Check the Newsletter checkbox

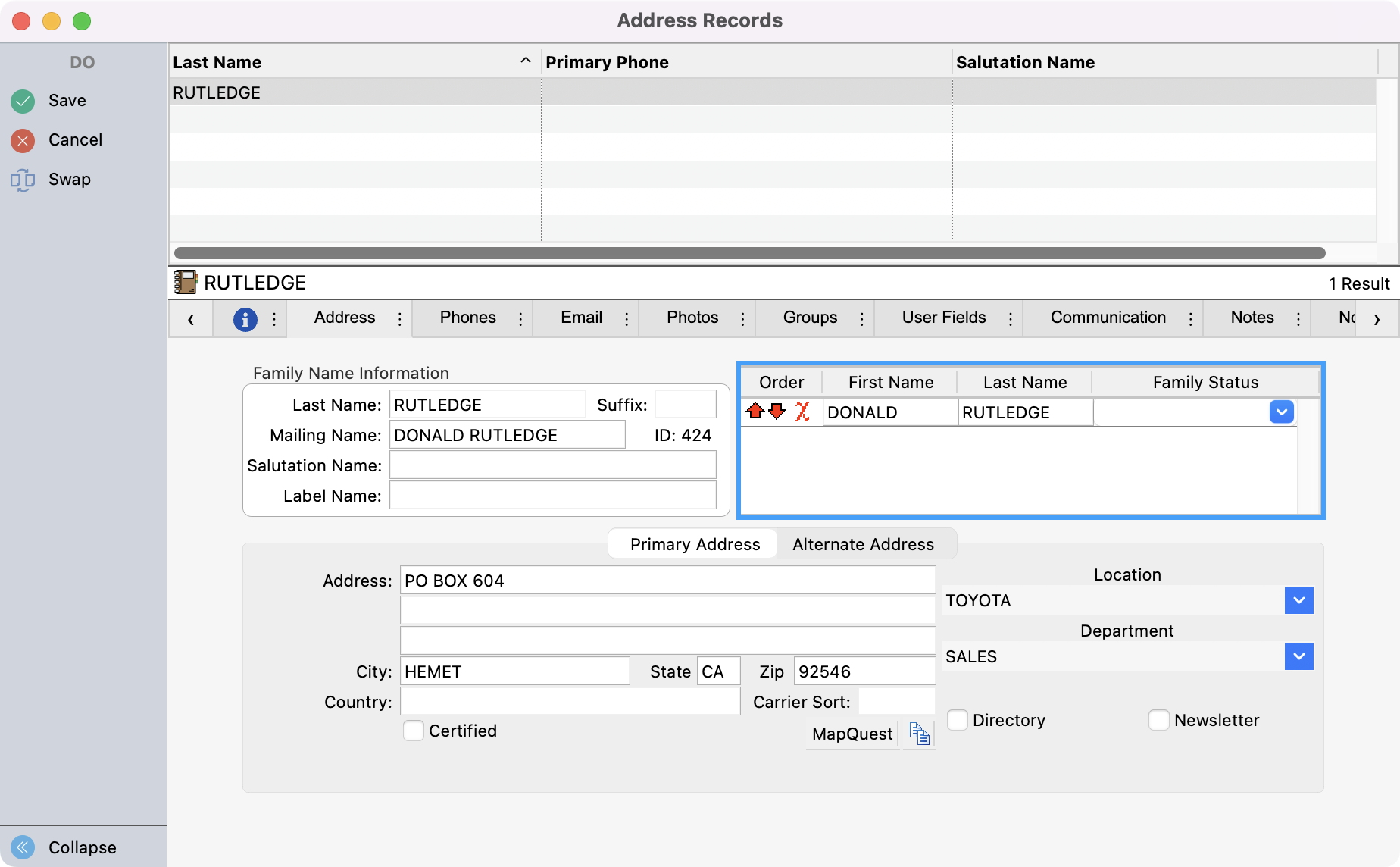[x=1159, y=720]
